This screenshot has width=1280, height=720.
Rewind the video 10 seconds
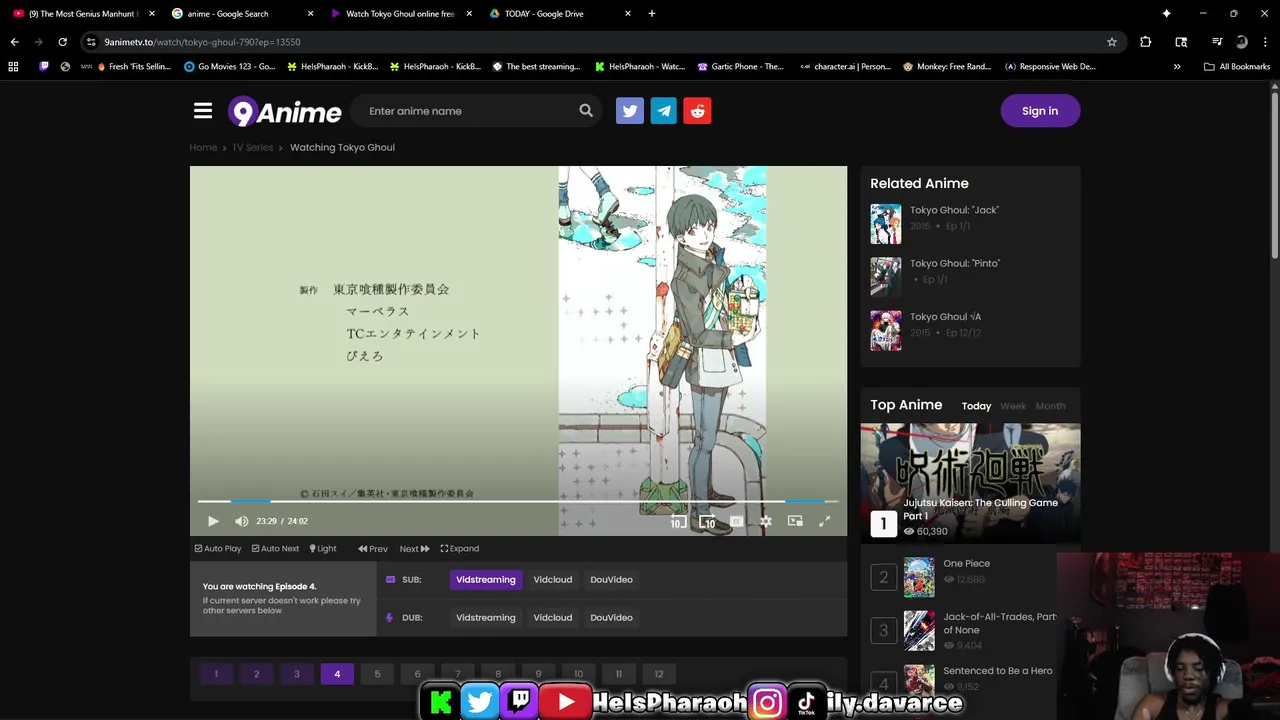pyautogui.click(x=678, y=521)
